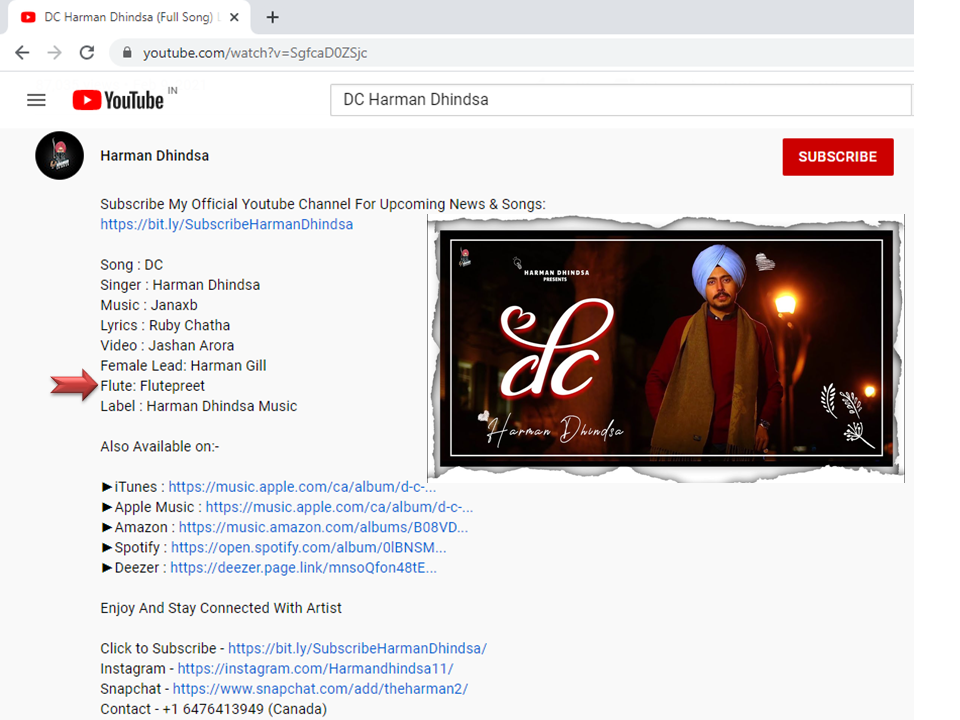Open the YouTube hamburger guide menu
The image size is (960, 720).
pos(36,100)
